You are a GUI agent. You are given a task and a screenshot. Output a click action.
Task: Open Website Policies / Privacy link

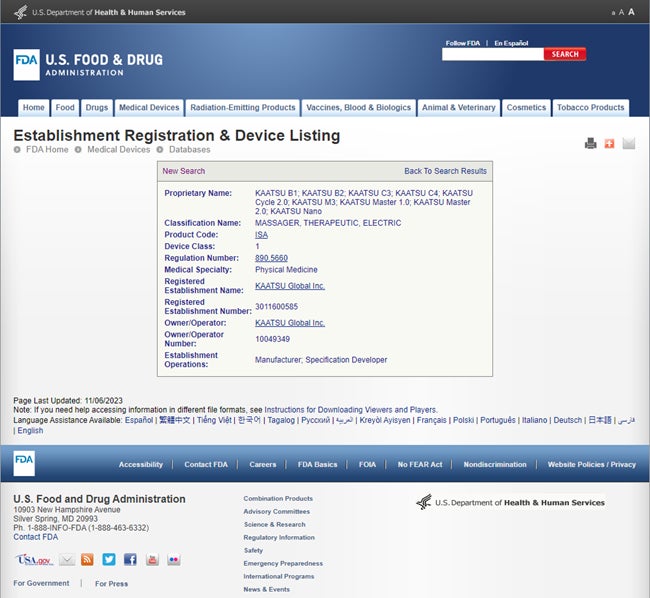[592, 465]
